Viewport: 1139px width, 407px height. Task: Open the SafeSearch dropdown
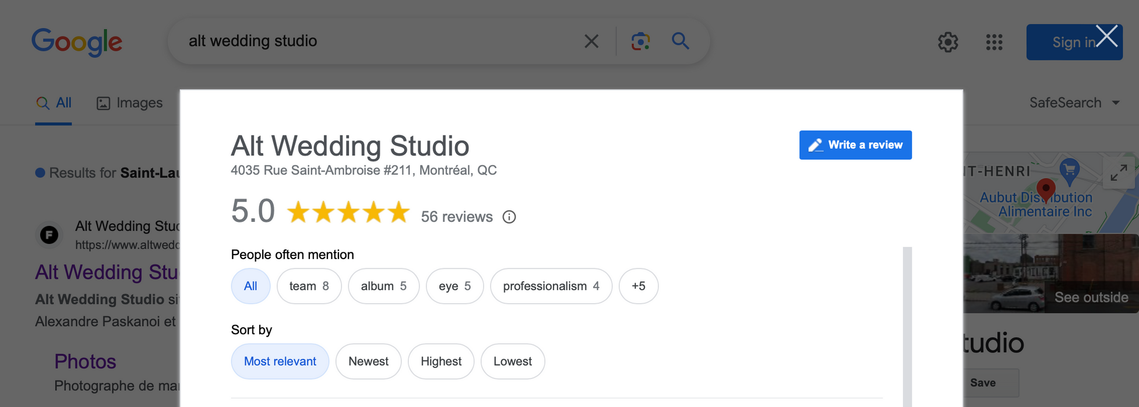[1074, 102]
